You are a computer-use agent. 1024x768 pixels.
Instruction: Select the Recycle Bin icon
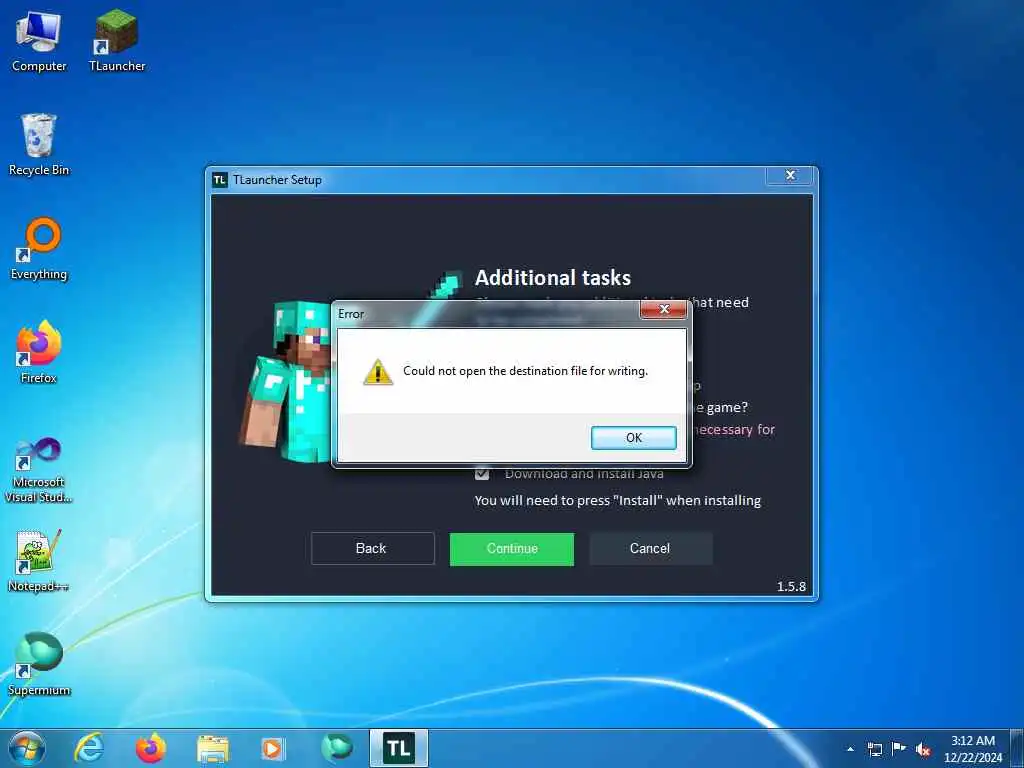coord(39,145)
